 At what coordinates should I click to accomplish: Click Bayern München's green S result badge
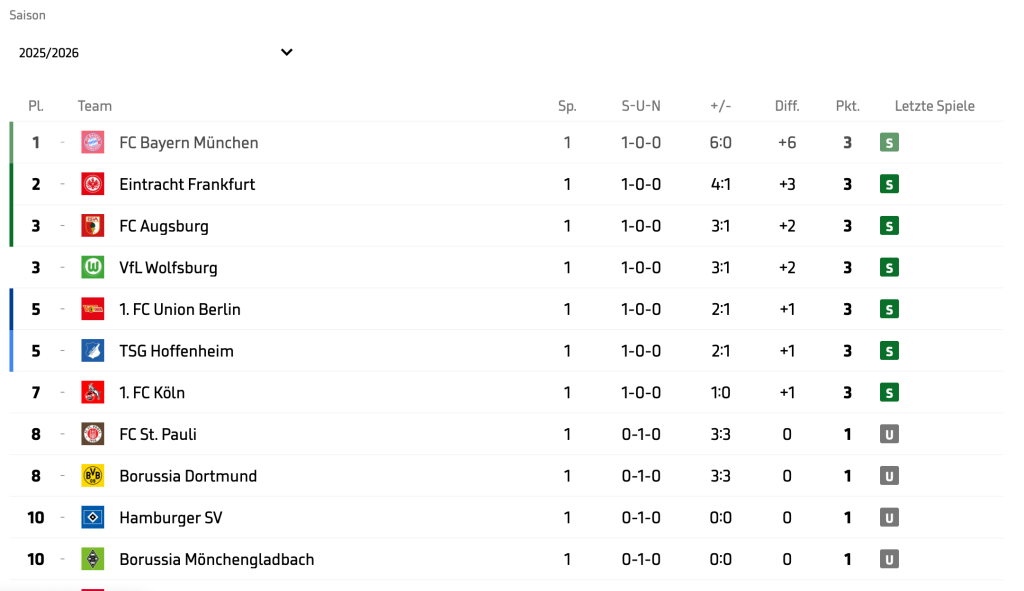click(x=889, y=142)
